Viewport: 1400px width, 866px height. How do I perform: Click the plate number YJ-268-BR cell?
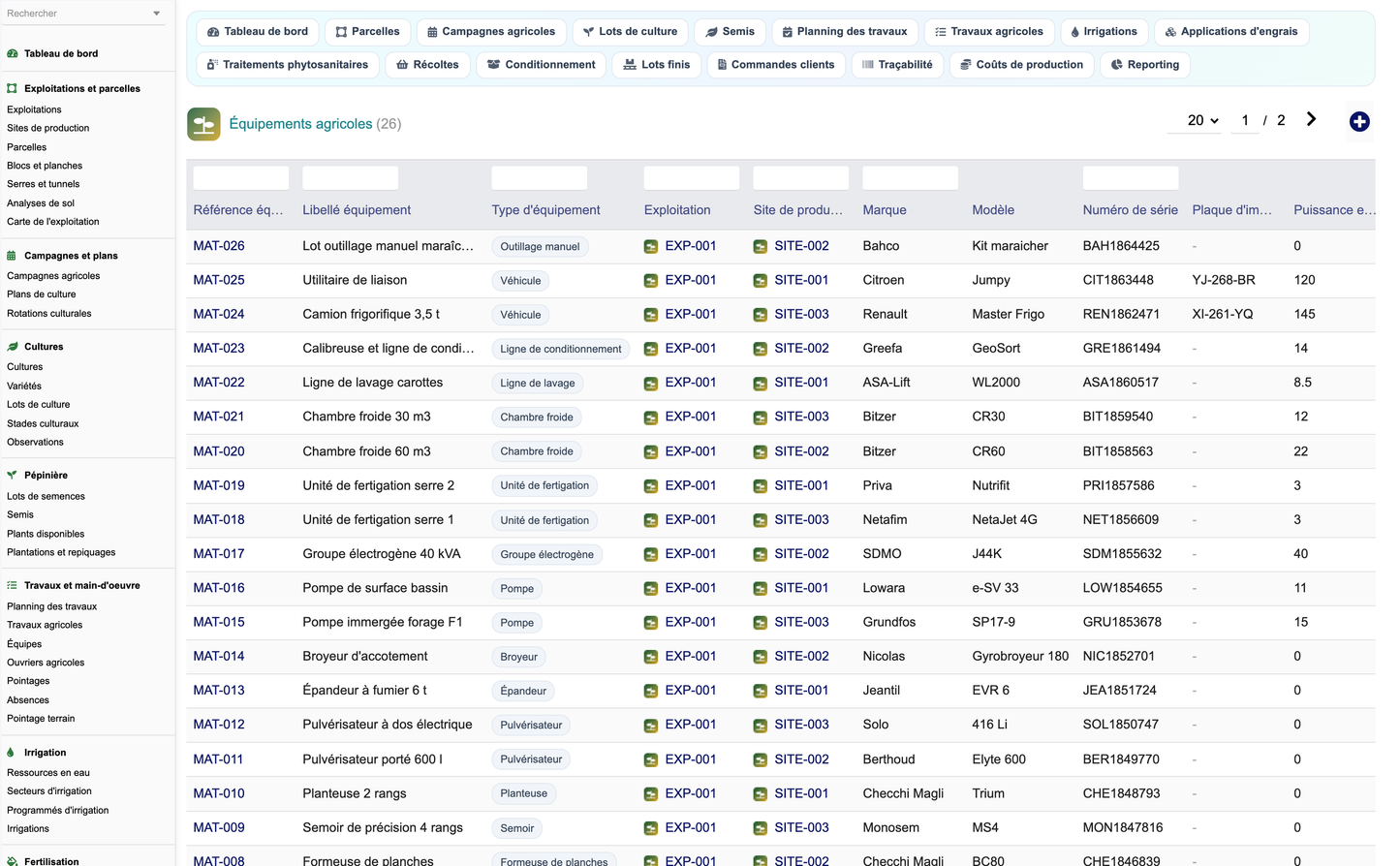[1224, 280]
